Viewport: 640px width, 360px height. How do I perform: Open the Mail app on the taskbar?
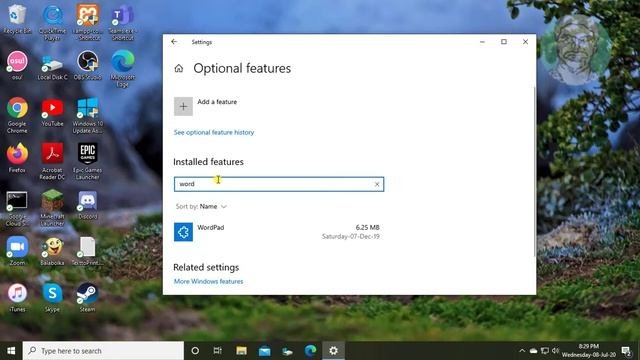(x=264, y=351)
